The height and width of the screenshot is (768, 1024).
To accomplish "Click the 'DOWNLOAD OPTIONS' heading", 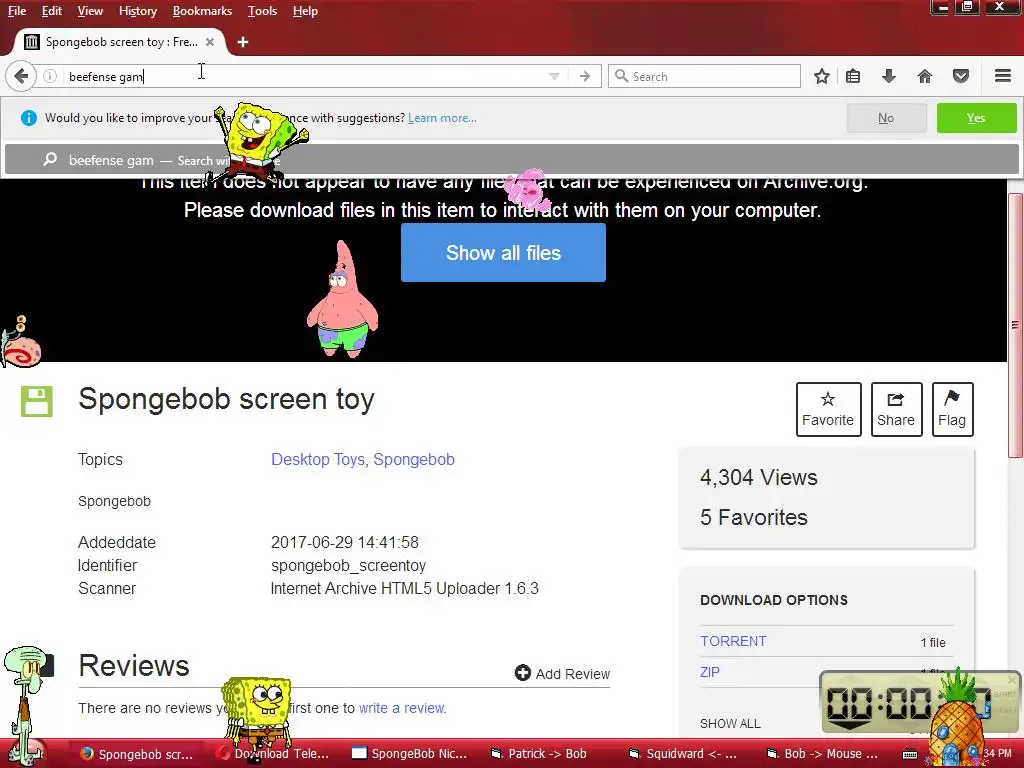I will click(x=774, y=600).
